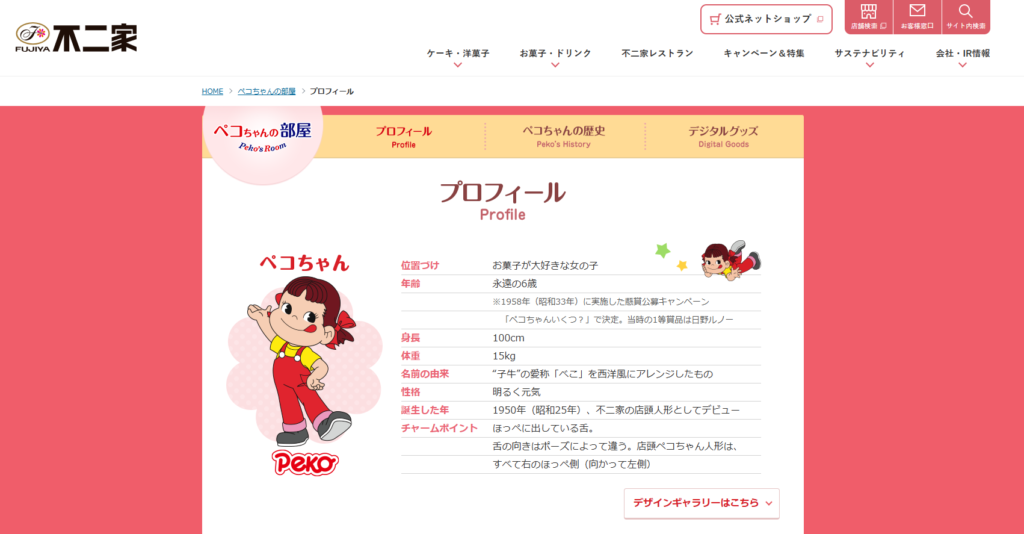Select the プロフィール tab
This screenshot has height=534, width=1024.
[403, 136]
